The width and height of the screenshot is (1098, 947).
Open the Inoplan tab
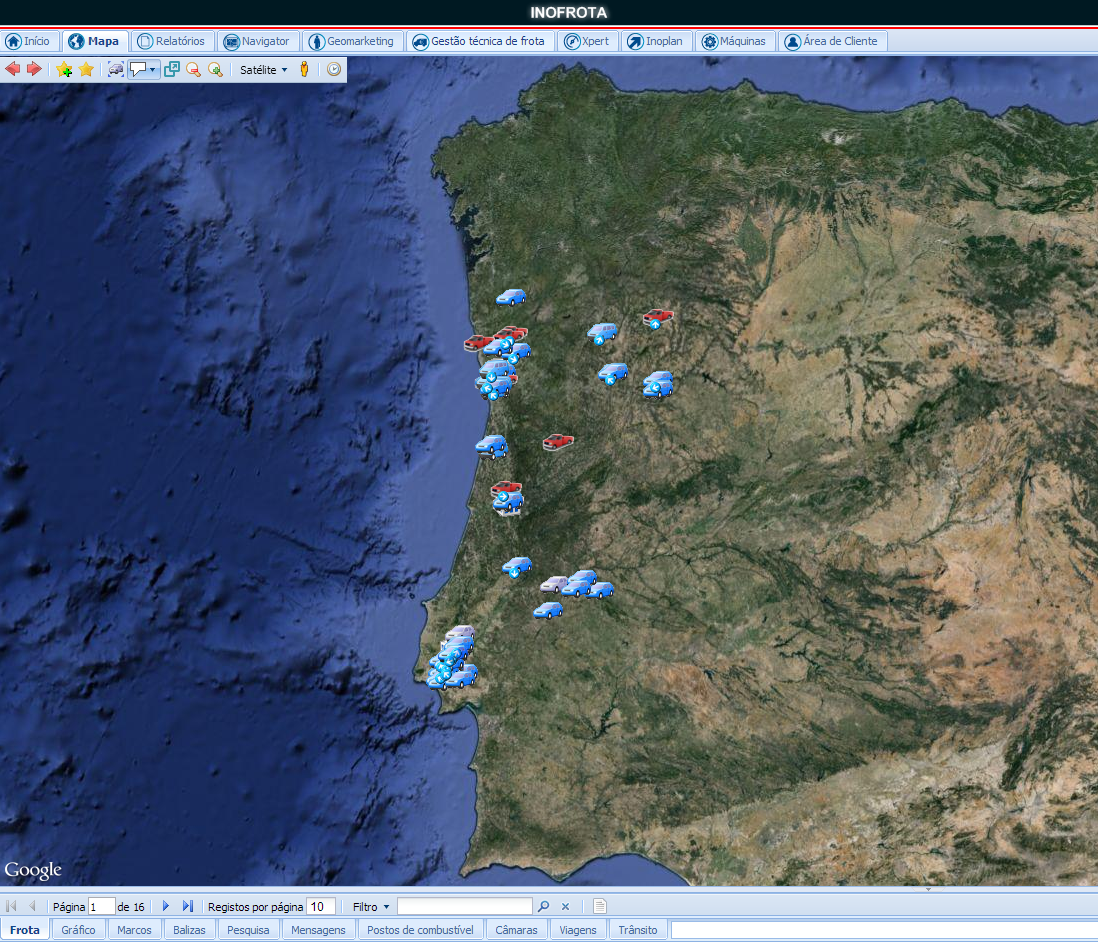(656, 41)
